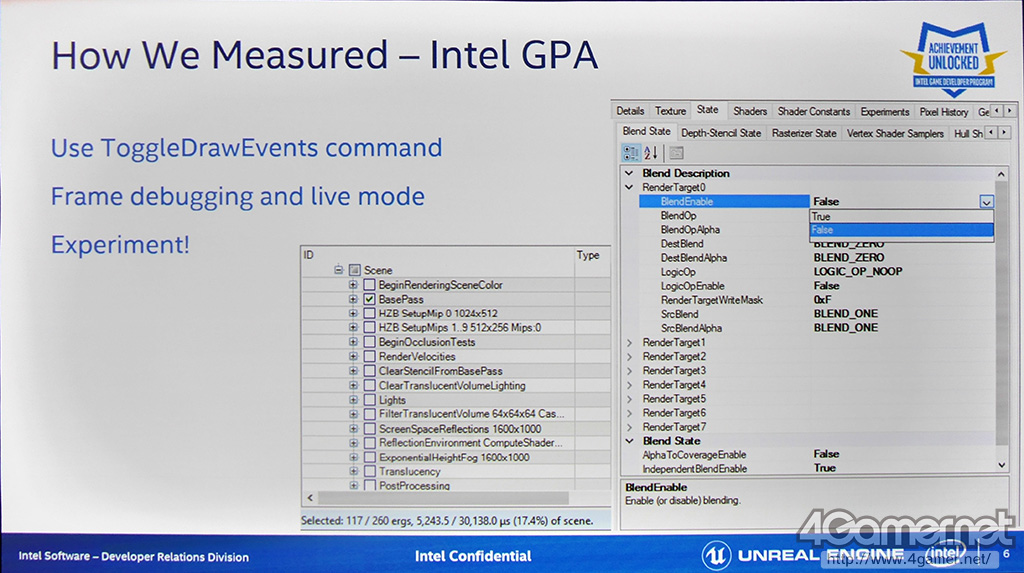1024x573 pixels.
Task: Check the Lights checkbox
Action: [370, 400]
